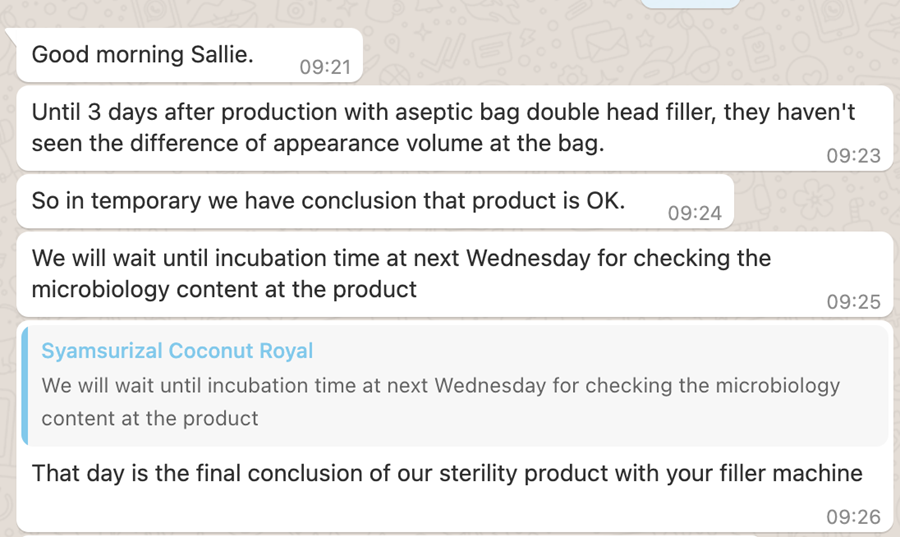Select the message about aseptic bag double head filler

coord(455,128)
